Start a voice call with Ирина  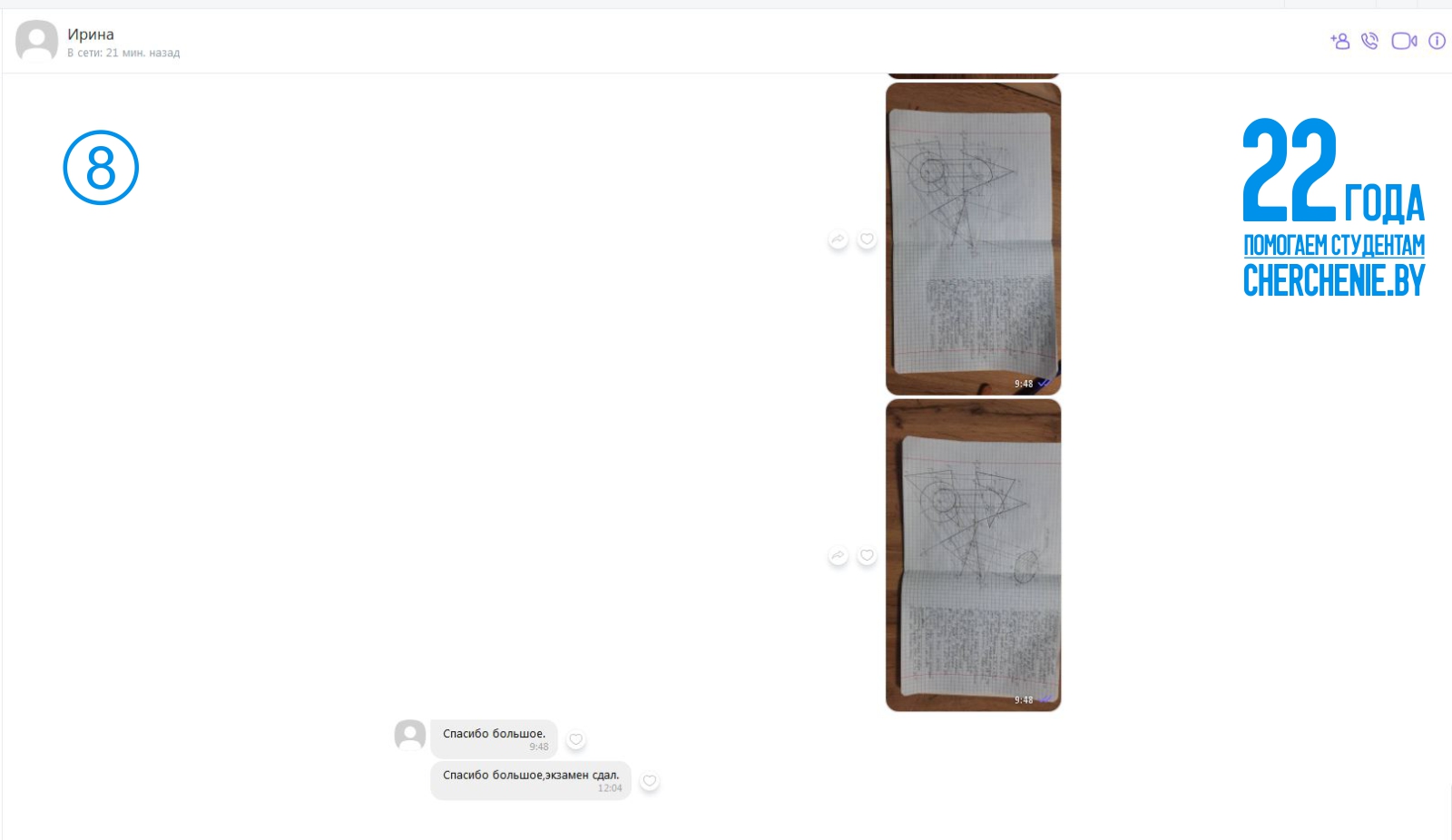click(x=1369, y=41)
